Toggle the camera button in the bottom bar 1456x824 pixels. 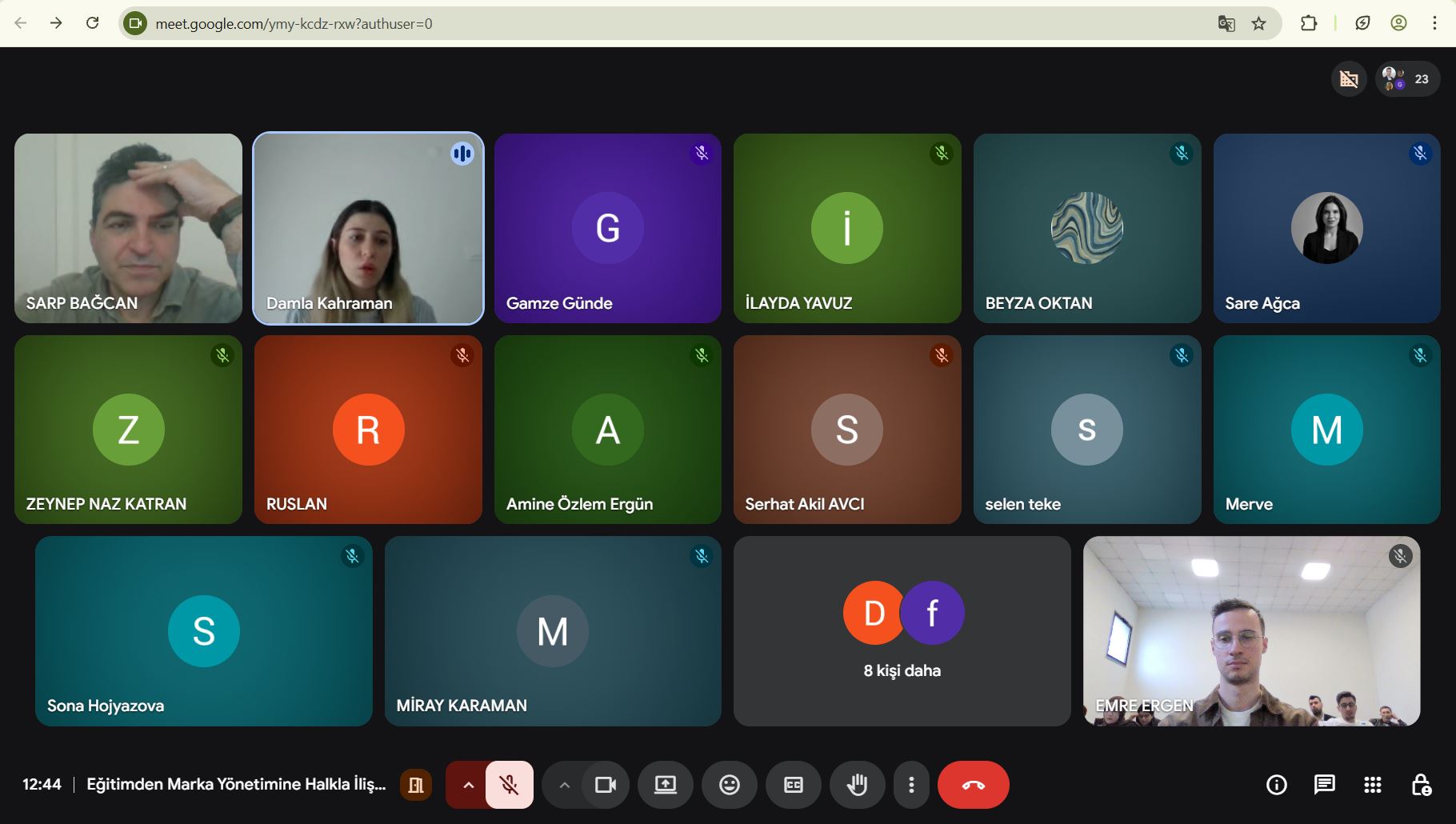(x=606, y=785)
